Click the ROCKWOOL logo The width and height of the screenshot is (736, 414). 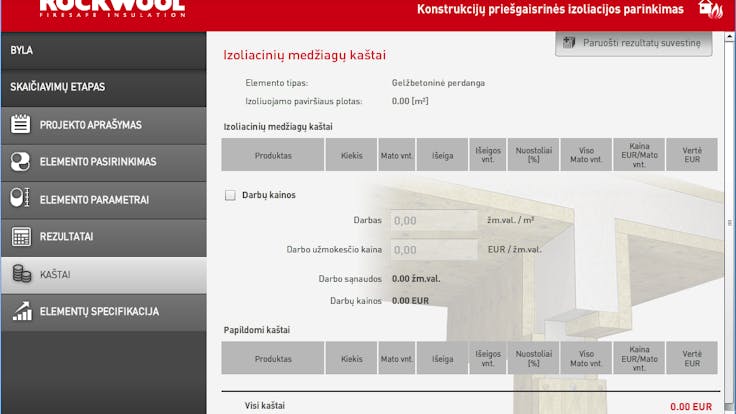(112, 8)
